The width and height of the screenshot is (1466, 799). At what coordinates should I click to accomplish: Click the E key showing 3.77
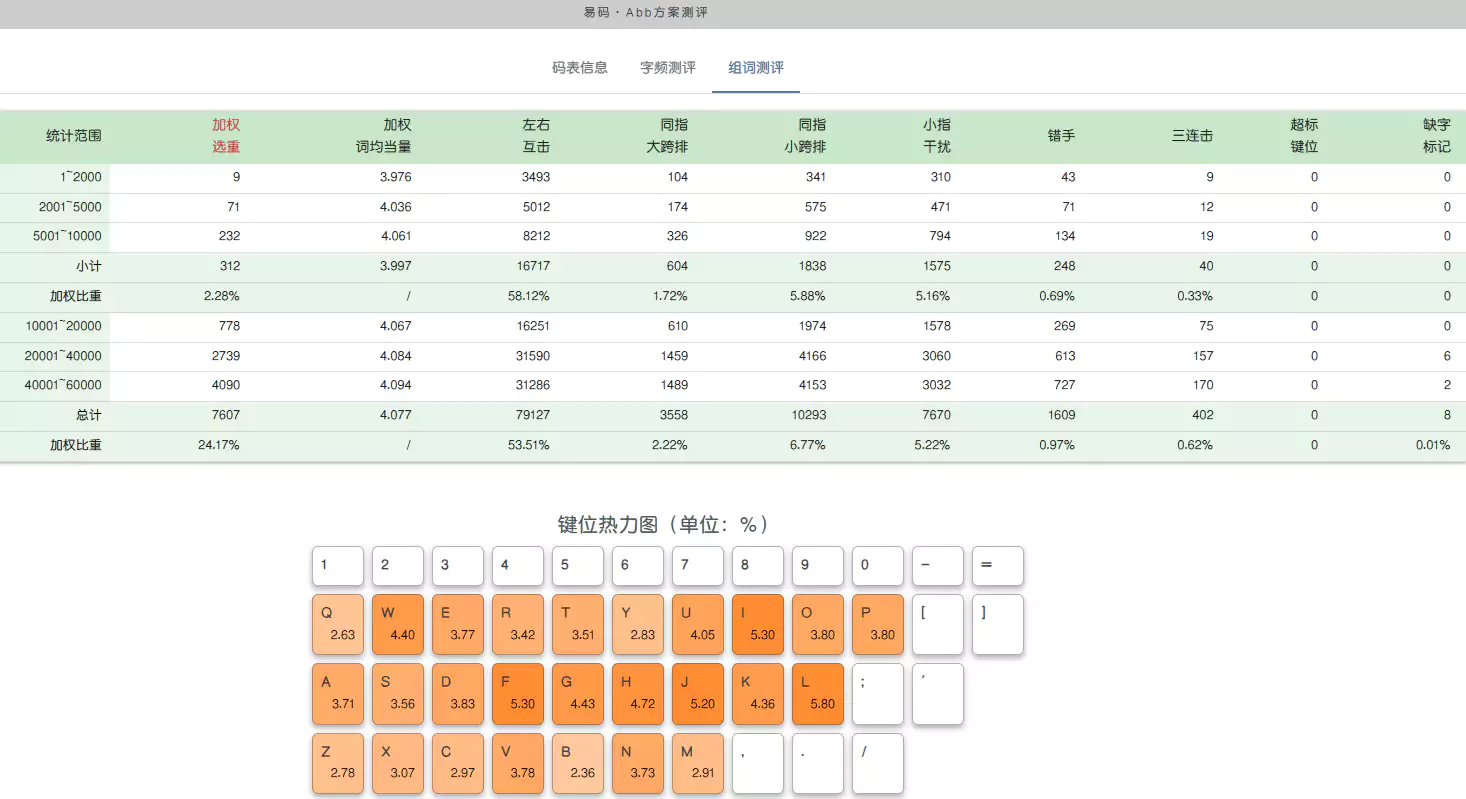tap(458, 625)
